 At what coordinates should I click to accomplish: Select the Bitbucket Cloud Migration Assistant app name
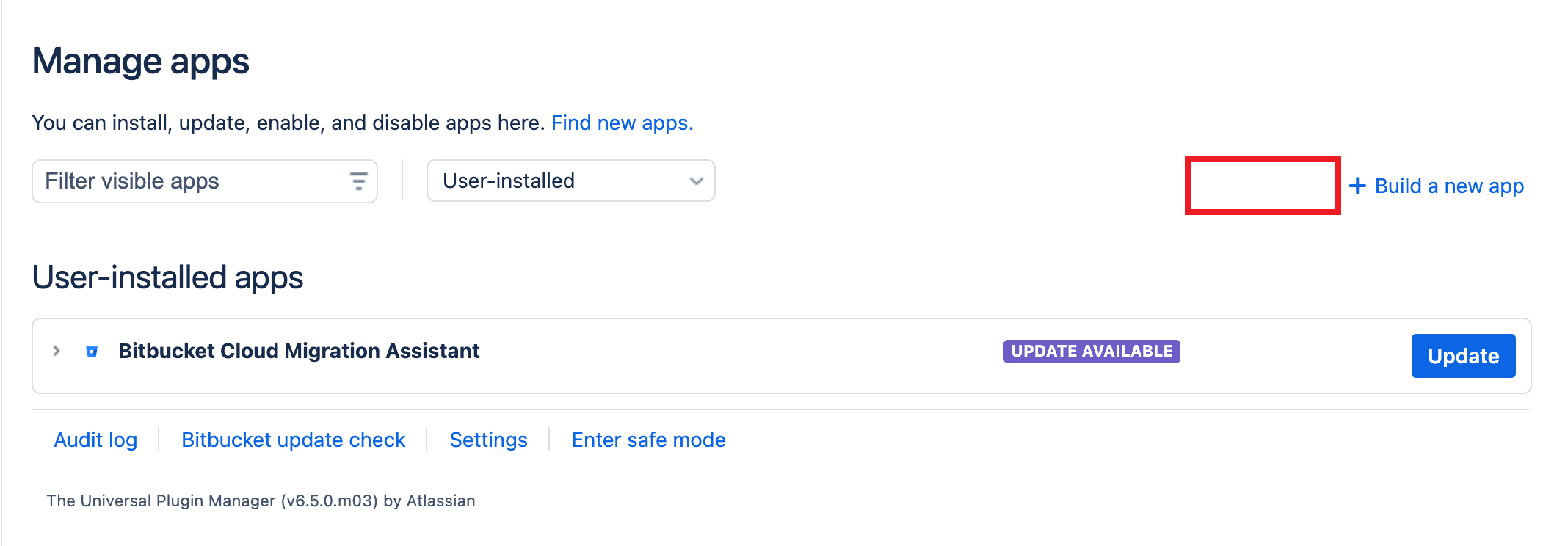coord(299,352)
